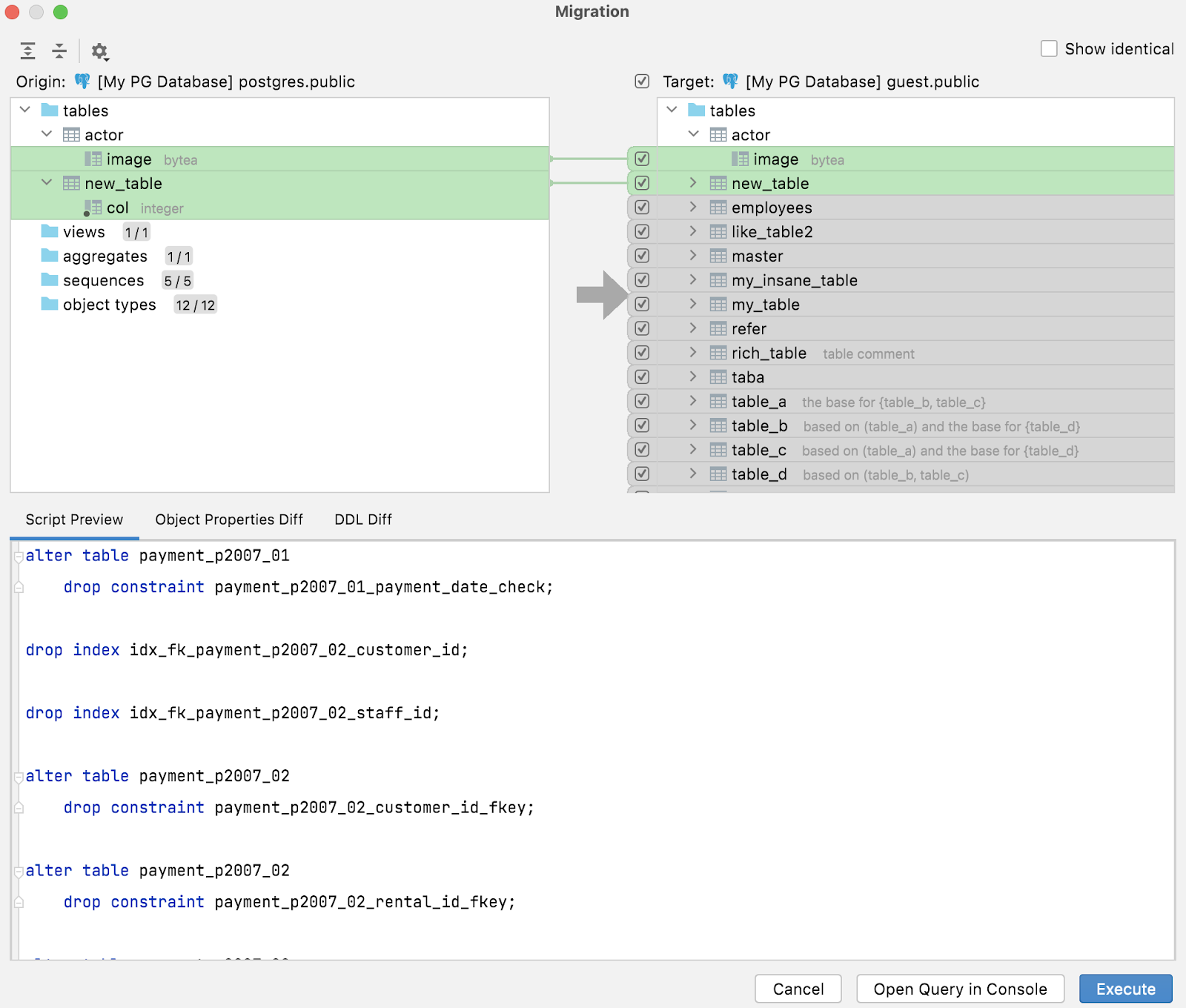Click the Execute button

(1125, 989)
